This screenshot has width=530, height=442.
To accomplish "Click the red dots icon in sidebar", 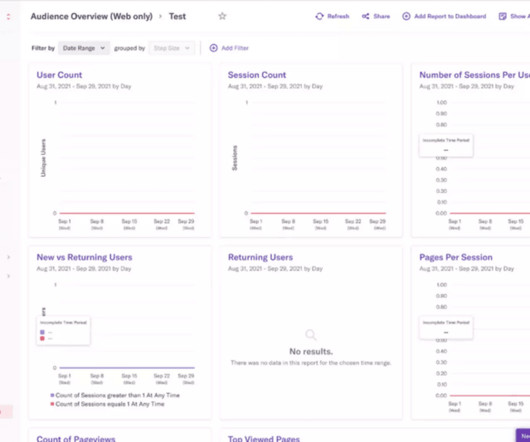I will point(8,16).
